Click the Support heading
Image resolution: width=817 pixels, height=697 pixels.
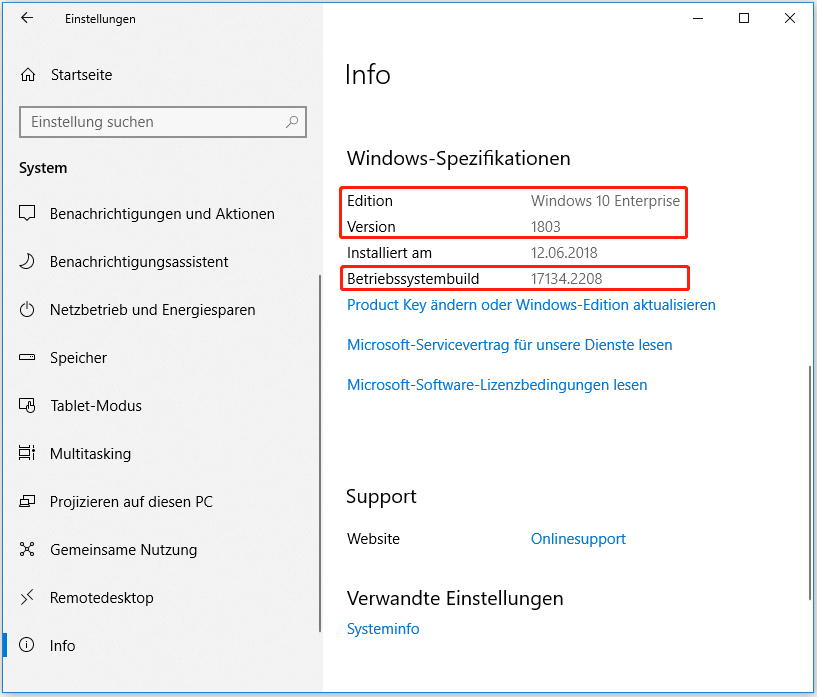click(381, 496)
